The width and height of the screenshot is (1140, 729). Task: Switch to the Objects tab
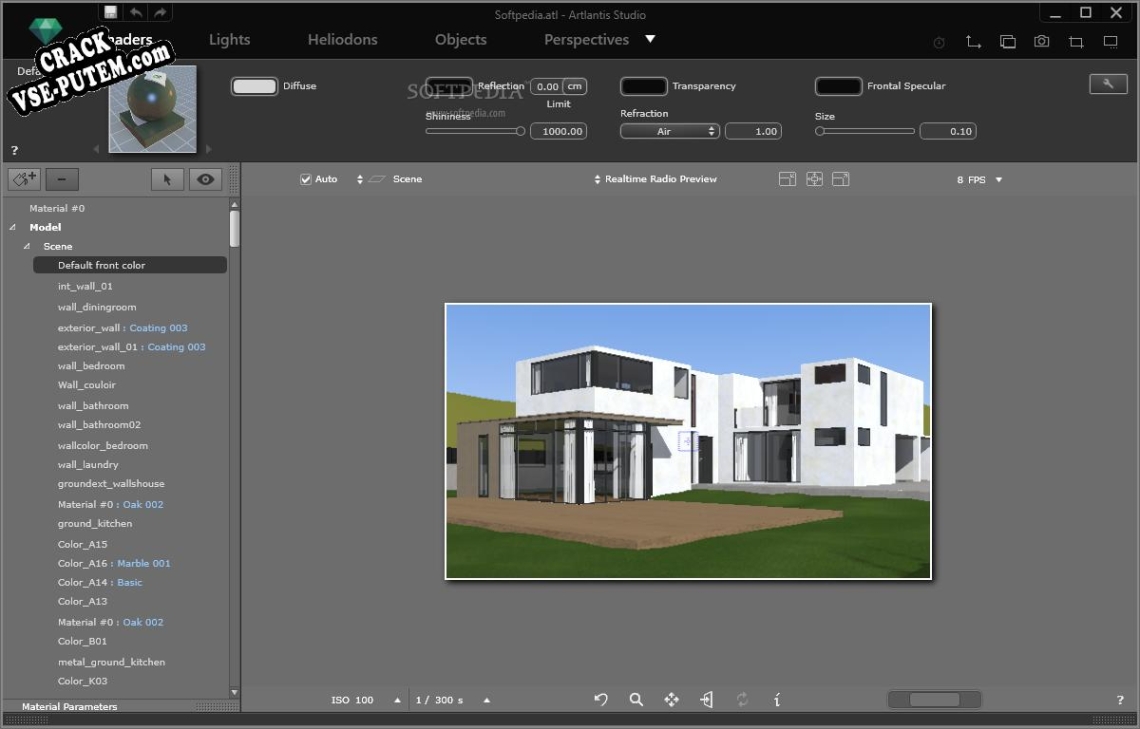(461, 39)
